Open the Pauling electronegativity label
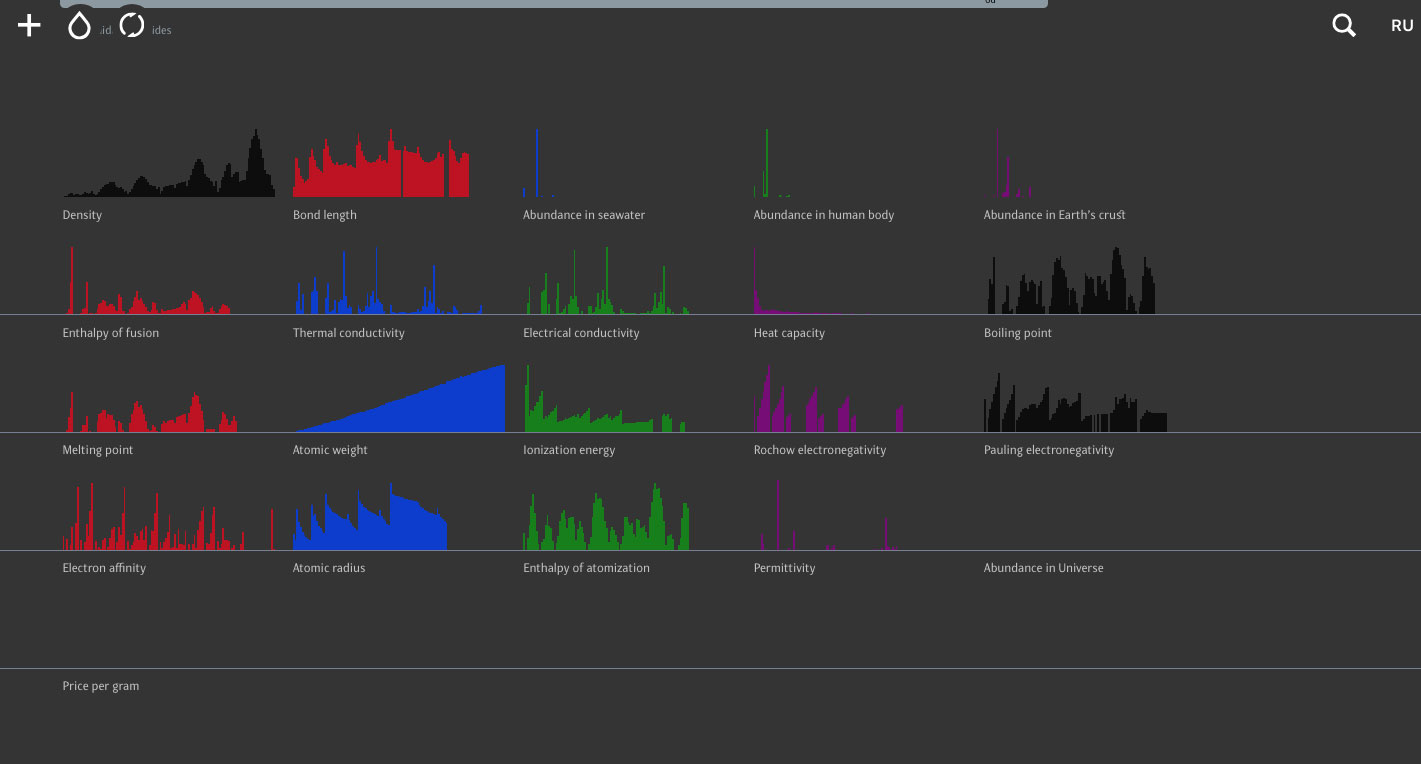Viewport: 1421px width, 764px height. click(x=1048, y=450)
